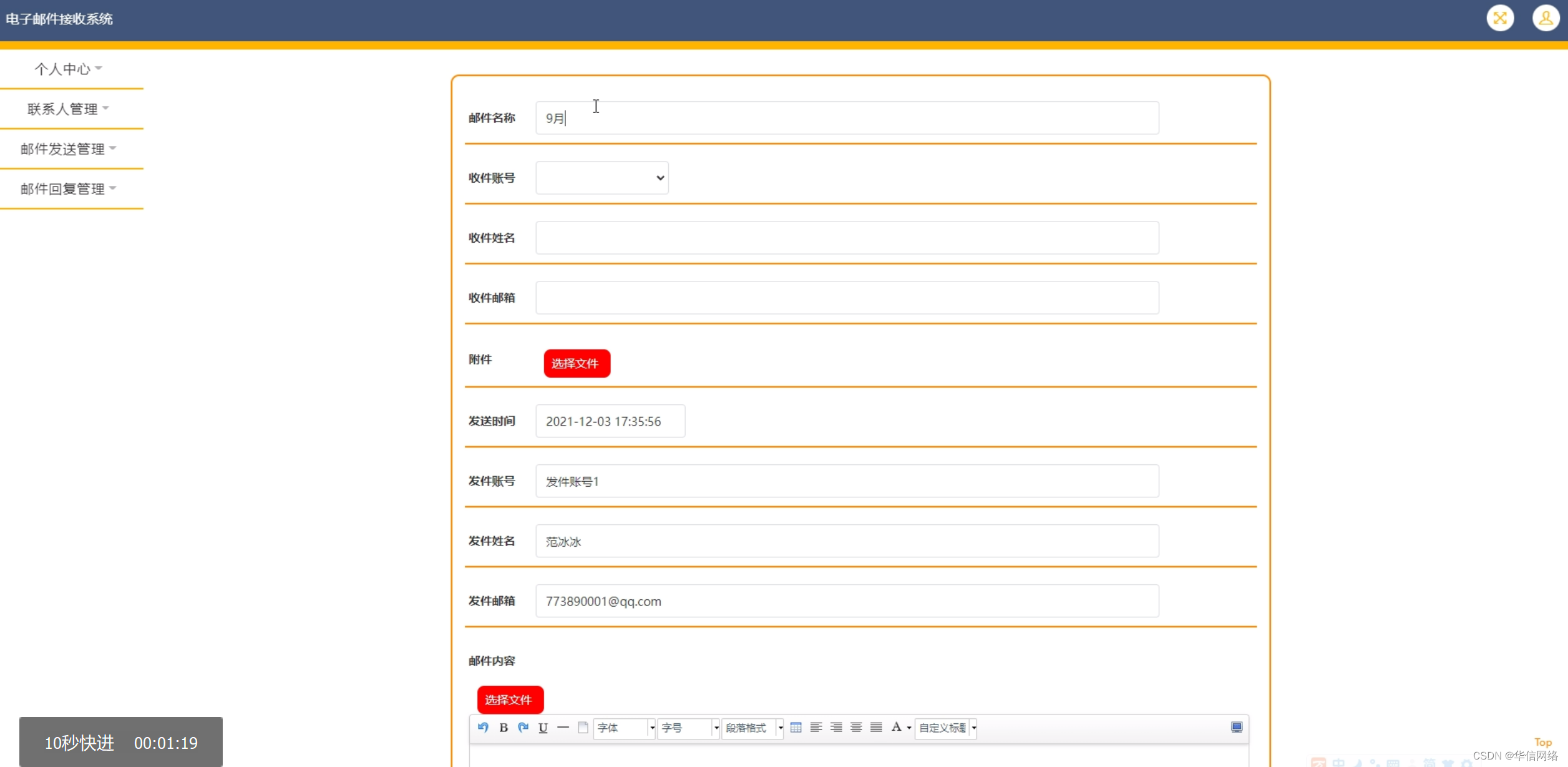Open the 字号 font size dropdown
The height and width of the screenshot is (767, 1568).
[x=688, y=728]
